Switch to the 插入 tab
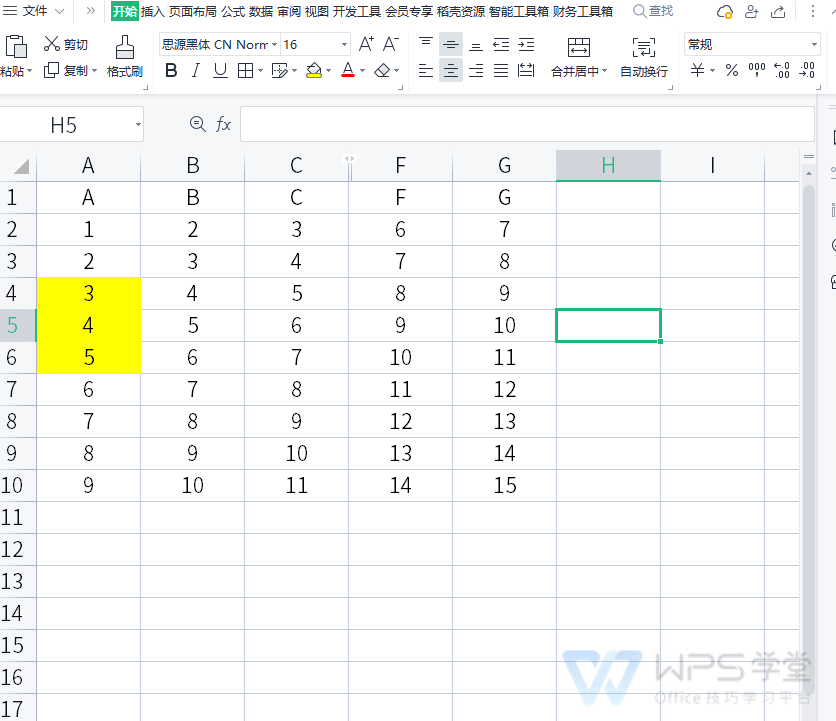The image size is (836, 721). pos(152,11)
